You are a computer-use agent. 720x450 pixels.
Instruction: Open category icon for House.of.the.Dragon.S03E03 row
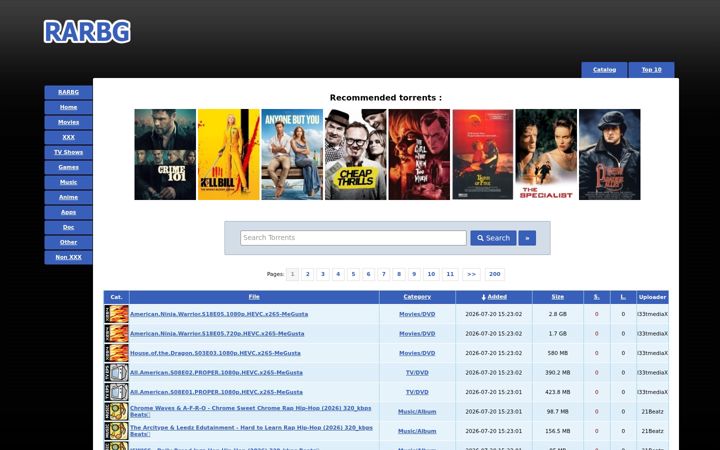[117, 353]
